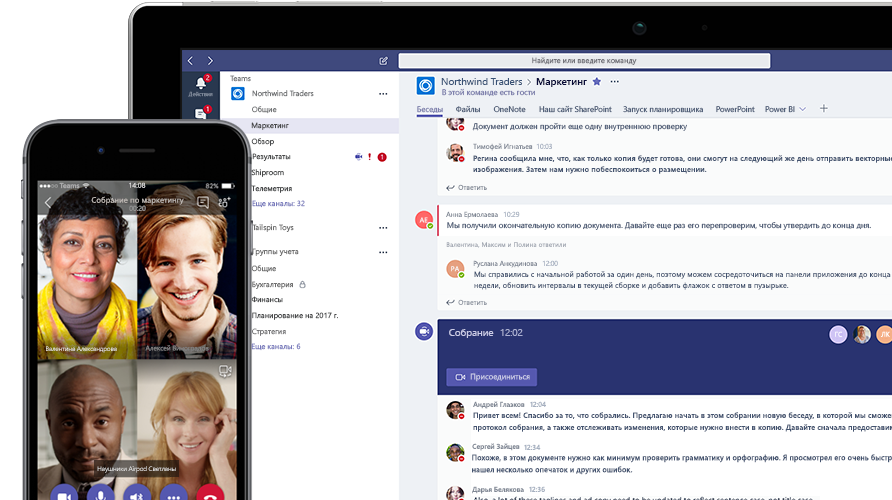Viewport: 892px width, 500px height.
Task: End the call with red hang-up button
Action: 210,494
